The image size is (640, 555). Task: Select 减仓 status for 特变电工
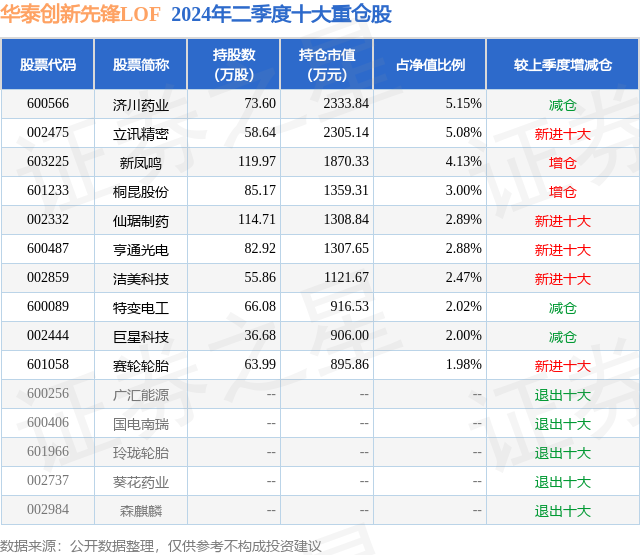(563, 308)
